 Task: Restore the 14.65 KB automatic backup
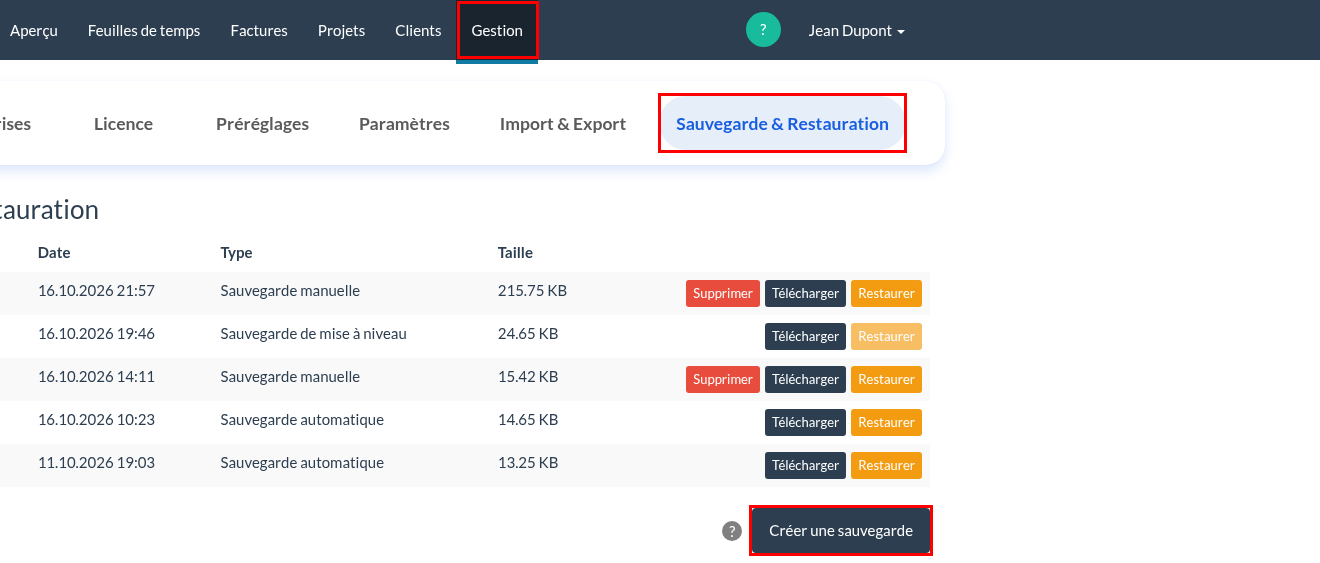pyautogui.click(x=886, y=422)
